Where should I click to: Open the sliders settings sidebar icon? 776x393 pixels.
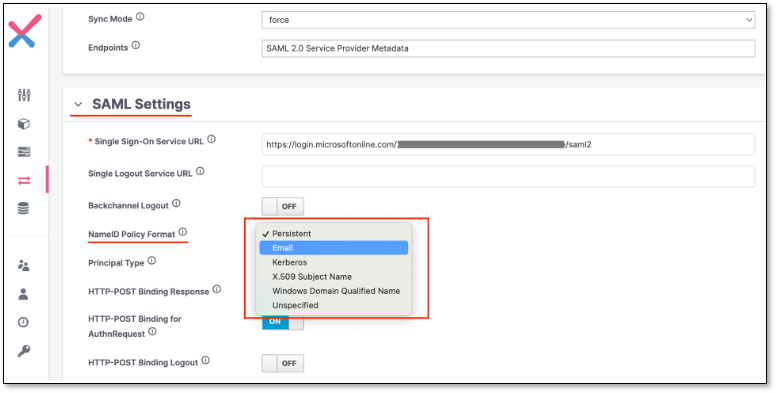click(24, 95)
